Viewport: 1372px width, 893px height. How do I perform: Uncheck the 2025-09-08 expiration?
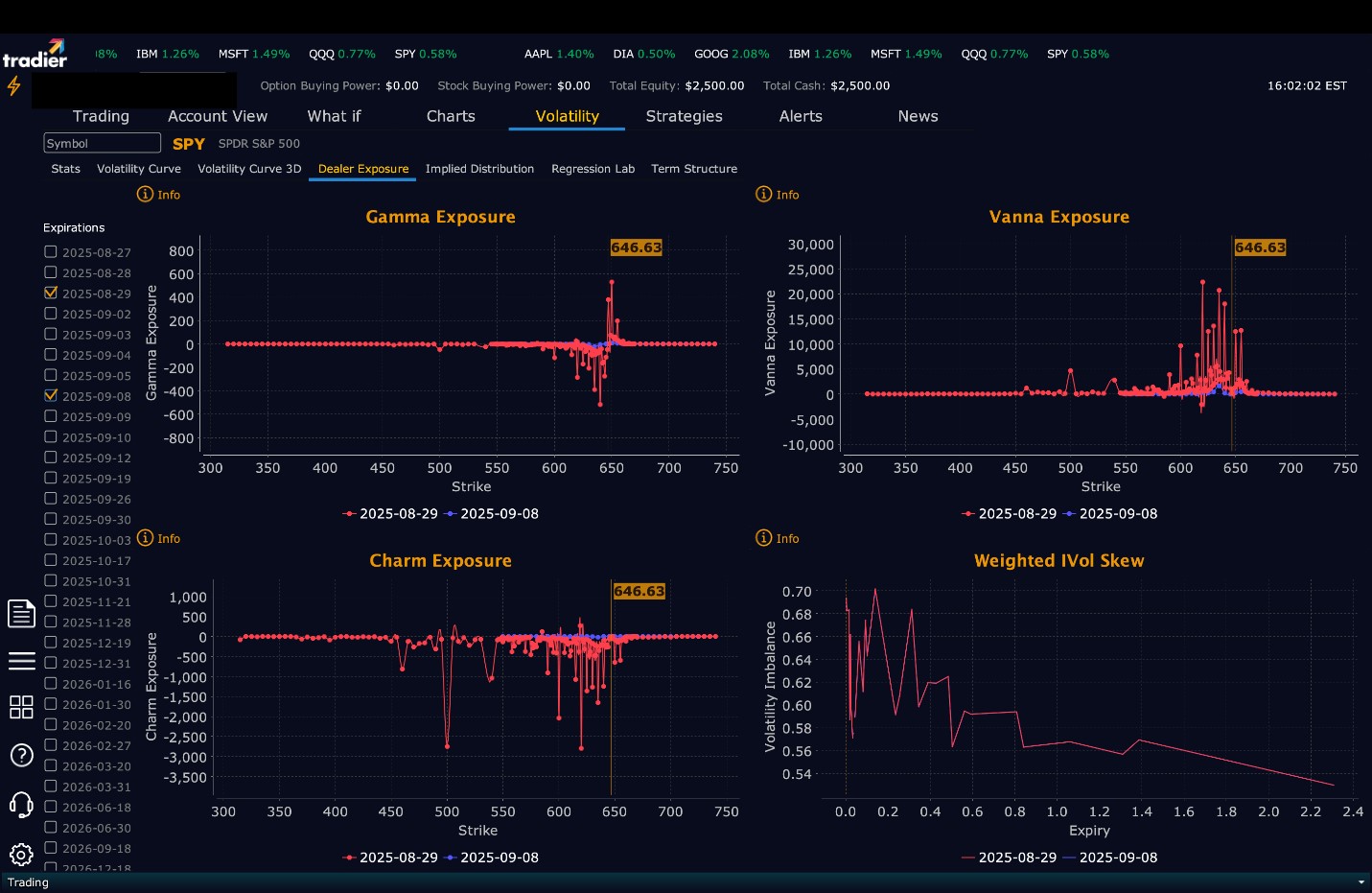(51, 395)
